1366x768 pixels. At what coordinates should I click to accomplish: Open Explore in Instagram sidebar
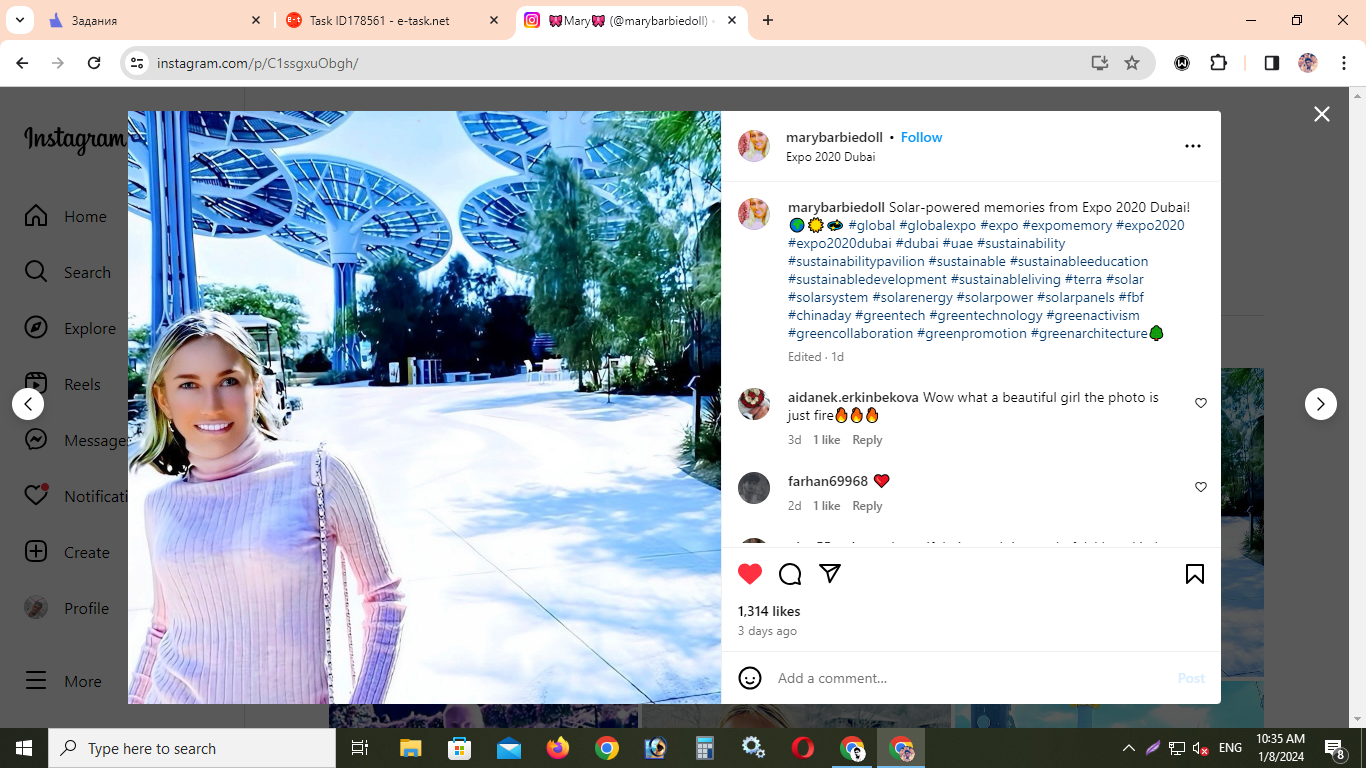70,328
